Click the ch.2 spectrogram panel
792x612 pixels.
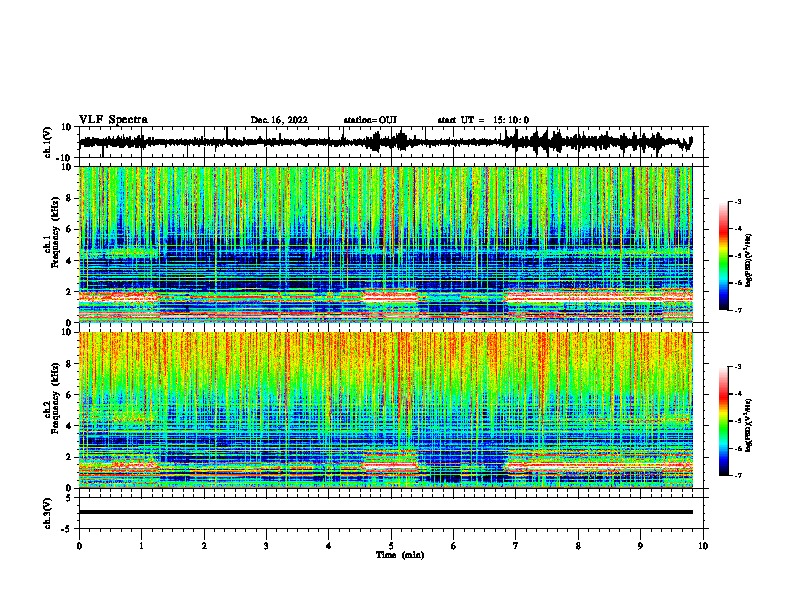[x=386, y=410]
